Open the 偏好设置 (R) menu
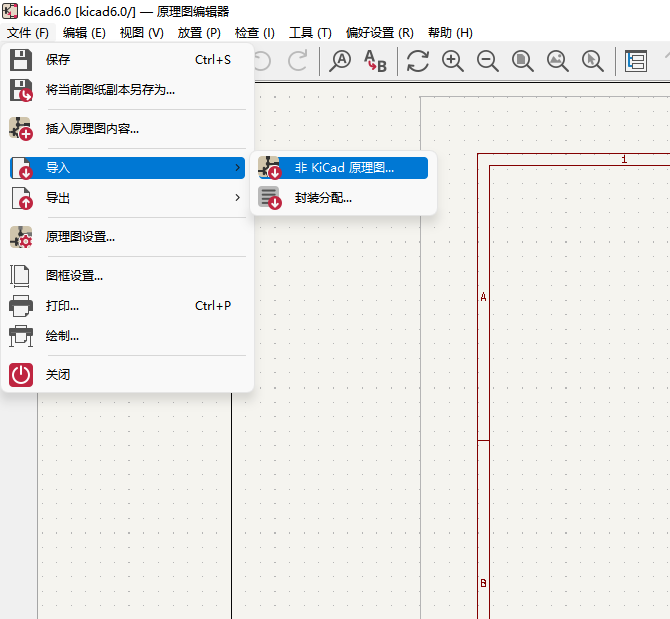This screenshot has height=619, width=670. point(379,33)
